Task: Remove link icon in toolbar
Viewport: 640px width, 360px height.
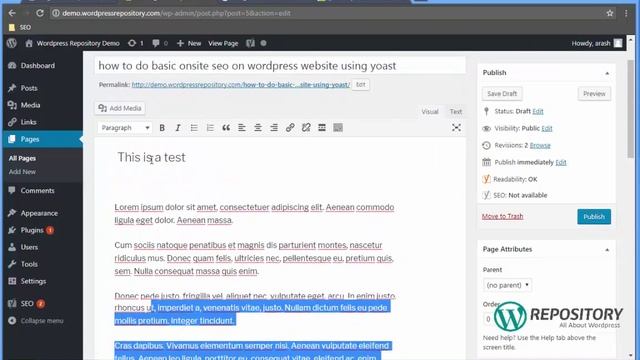Action: coord(306,128)
